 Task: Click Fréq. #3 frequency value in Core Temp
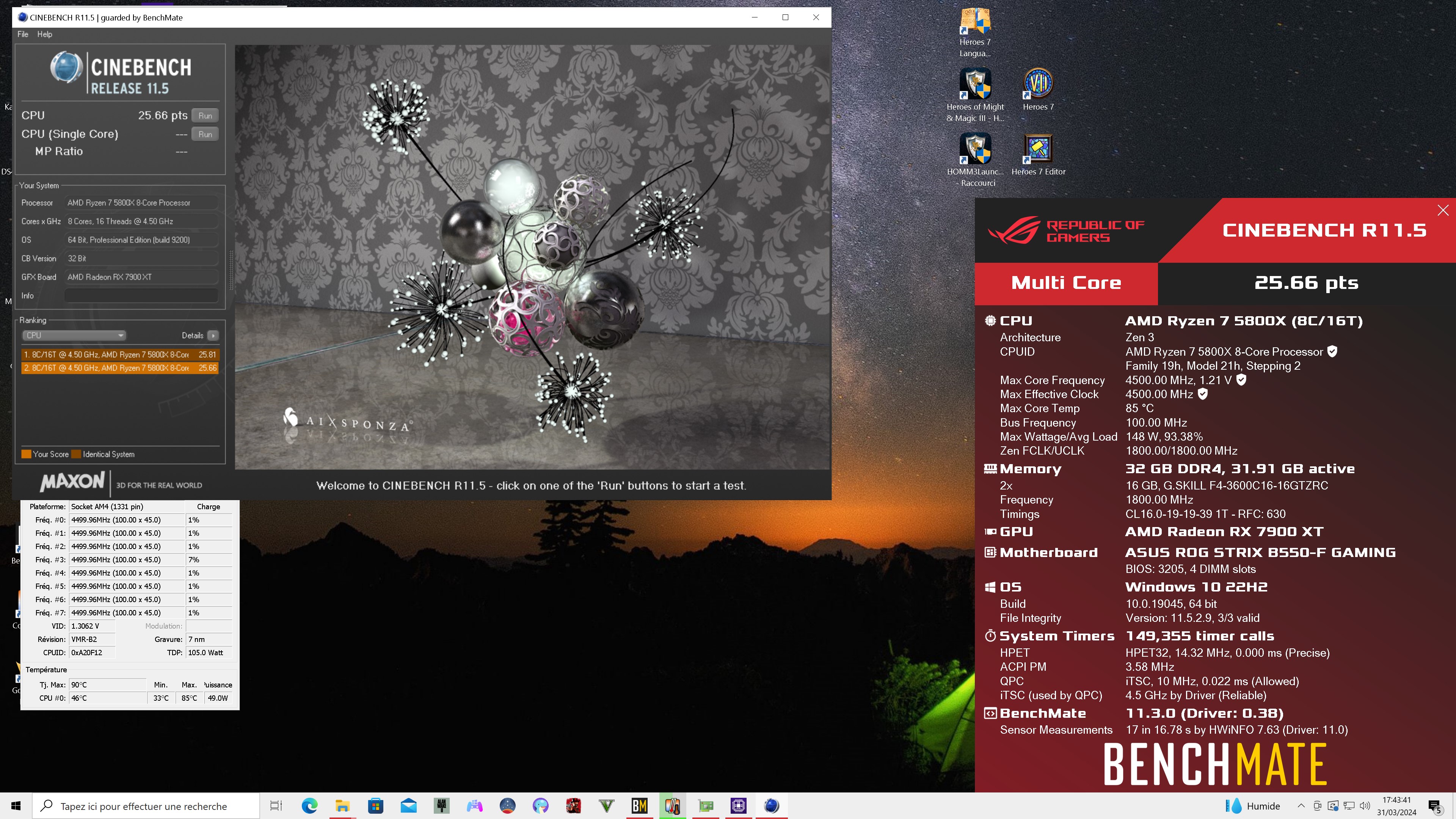pyautogui.click(x=127, y=560)
